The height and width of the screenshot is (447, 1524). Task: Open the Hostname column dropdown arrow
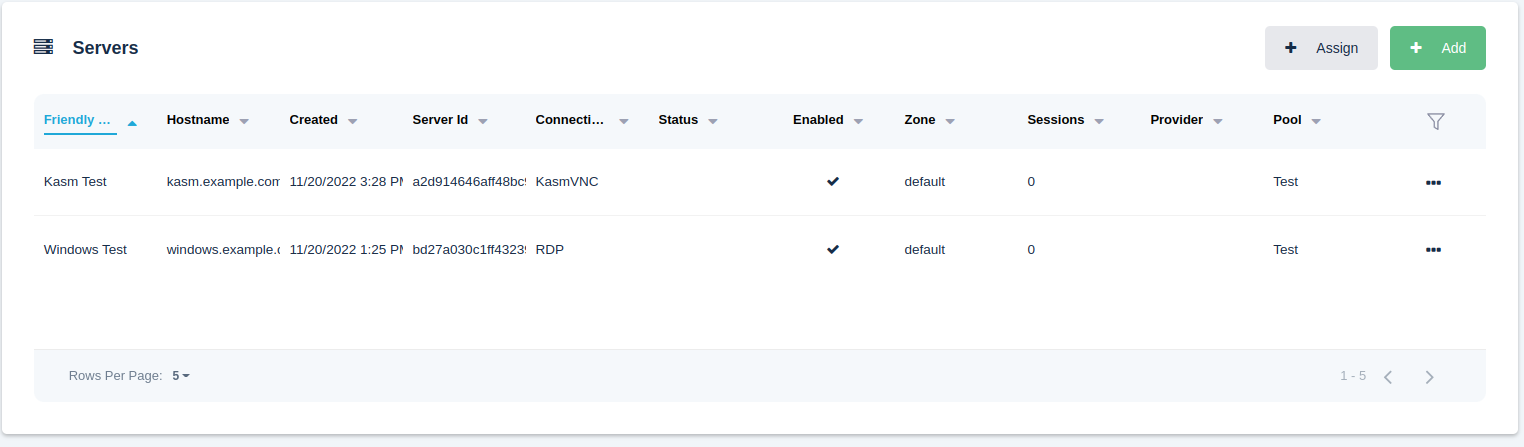tap(244, 121)
